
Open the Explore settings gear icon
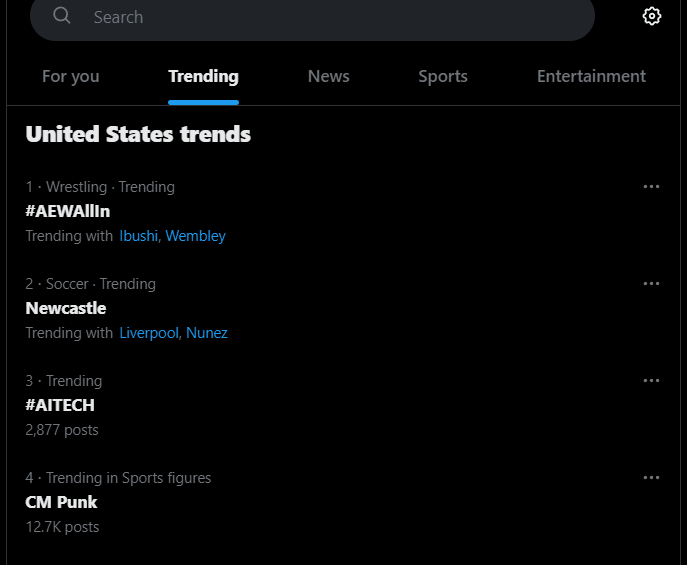pos(652,16)
